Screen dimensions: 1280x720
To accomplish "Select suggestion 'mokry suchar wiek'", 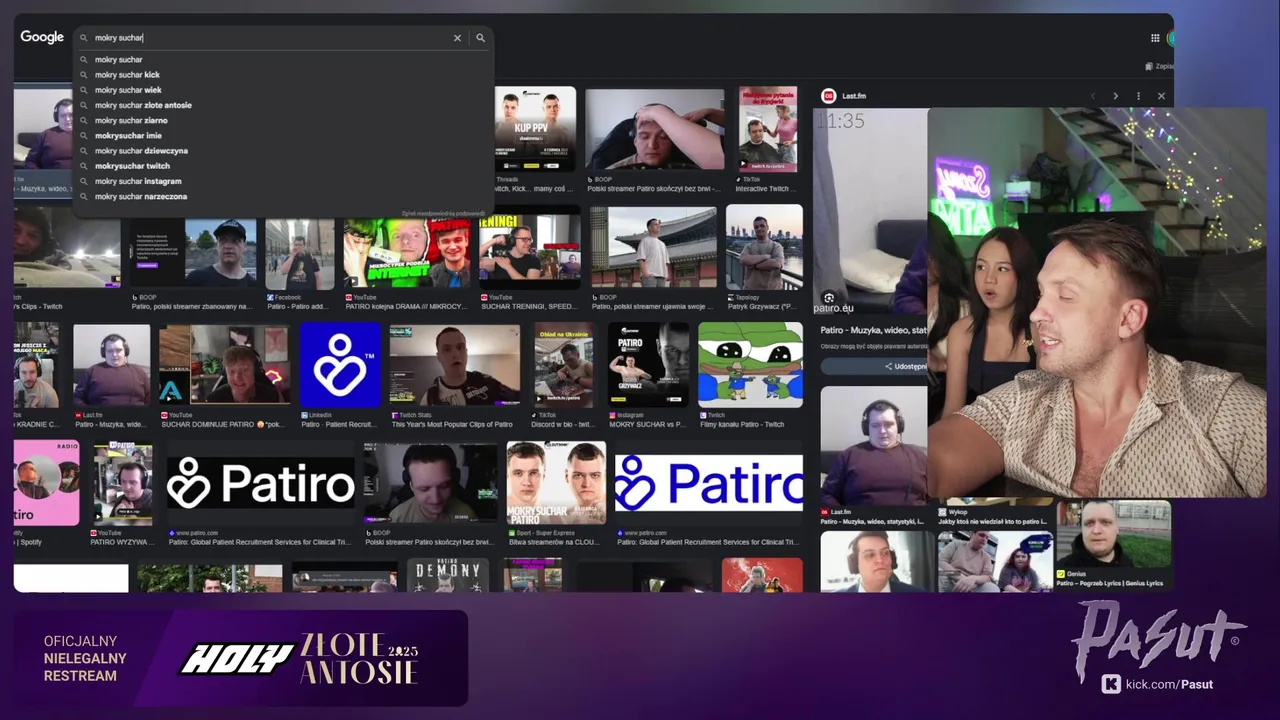I will [282, 90].
